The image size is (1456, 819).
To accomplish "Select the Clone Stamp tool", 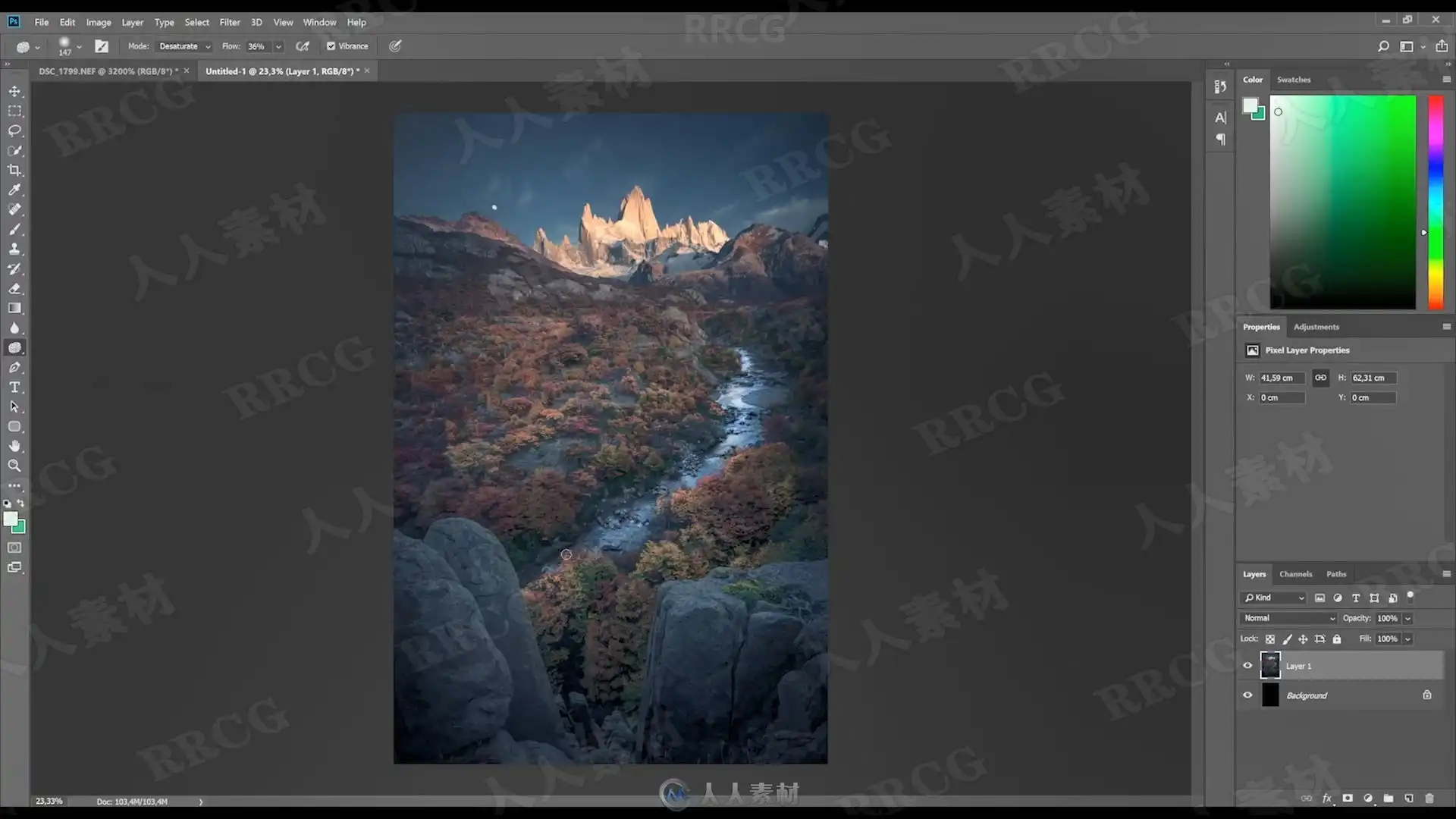I will (14, 249).
